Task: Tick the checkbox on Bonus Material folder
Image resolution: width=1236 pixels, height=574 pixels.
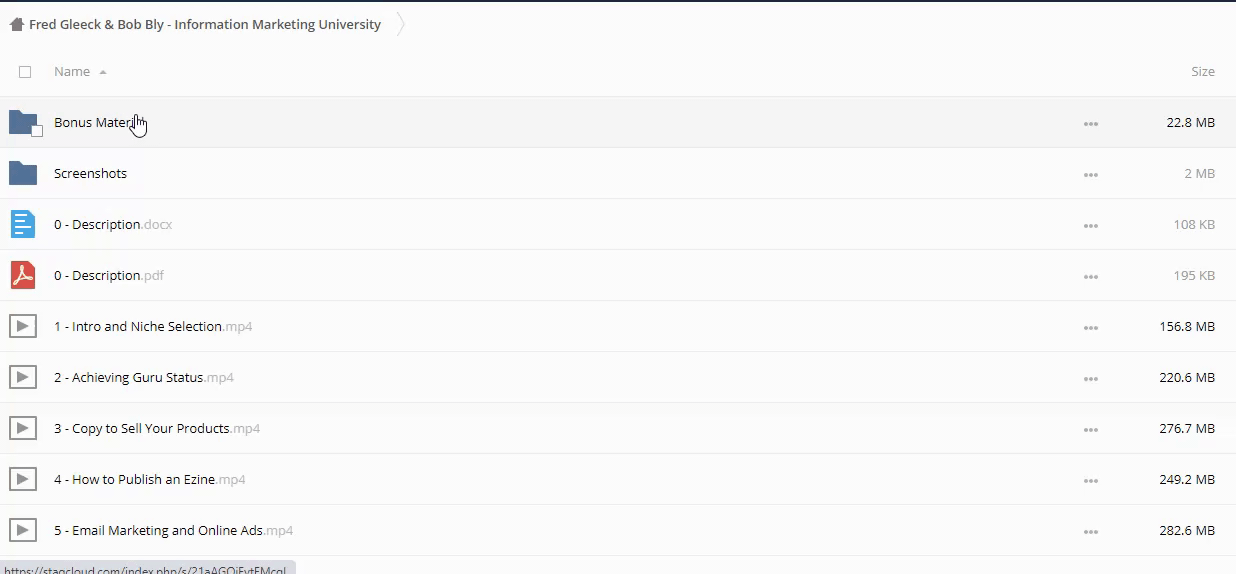Action: pos(37,131)
